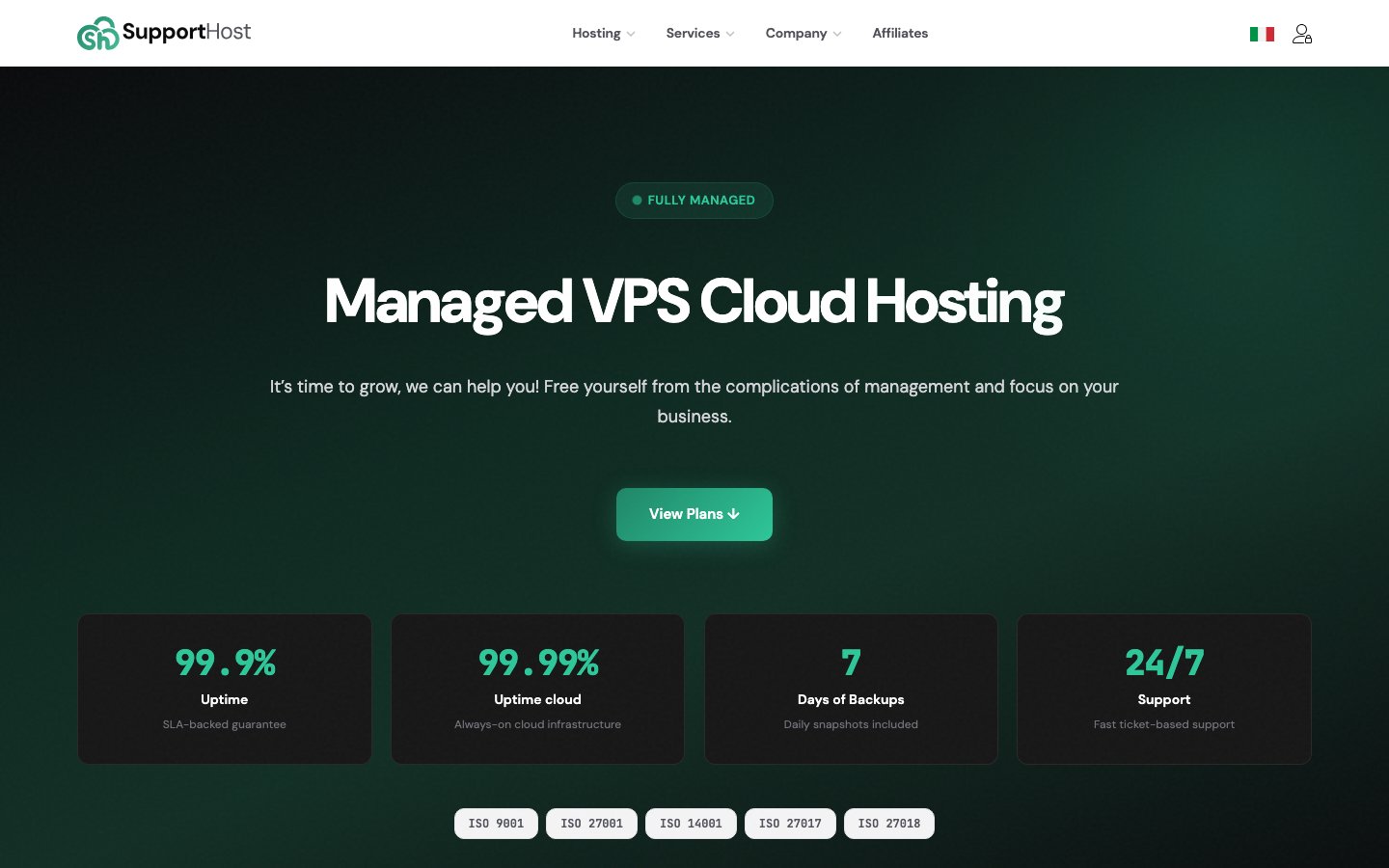The height and width of the screenshot is (868, 1389).
Task: Click the SupportHost cloud logo icon
Action: pos(97,34)
